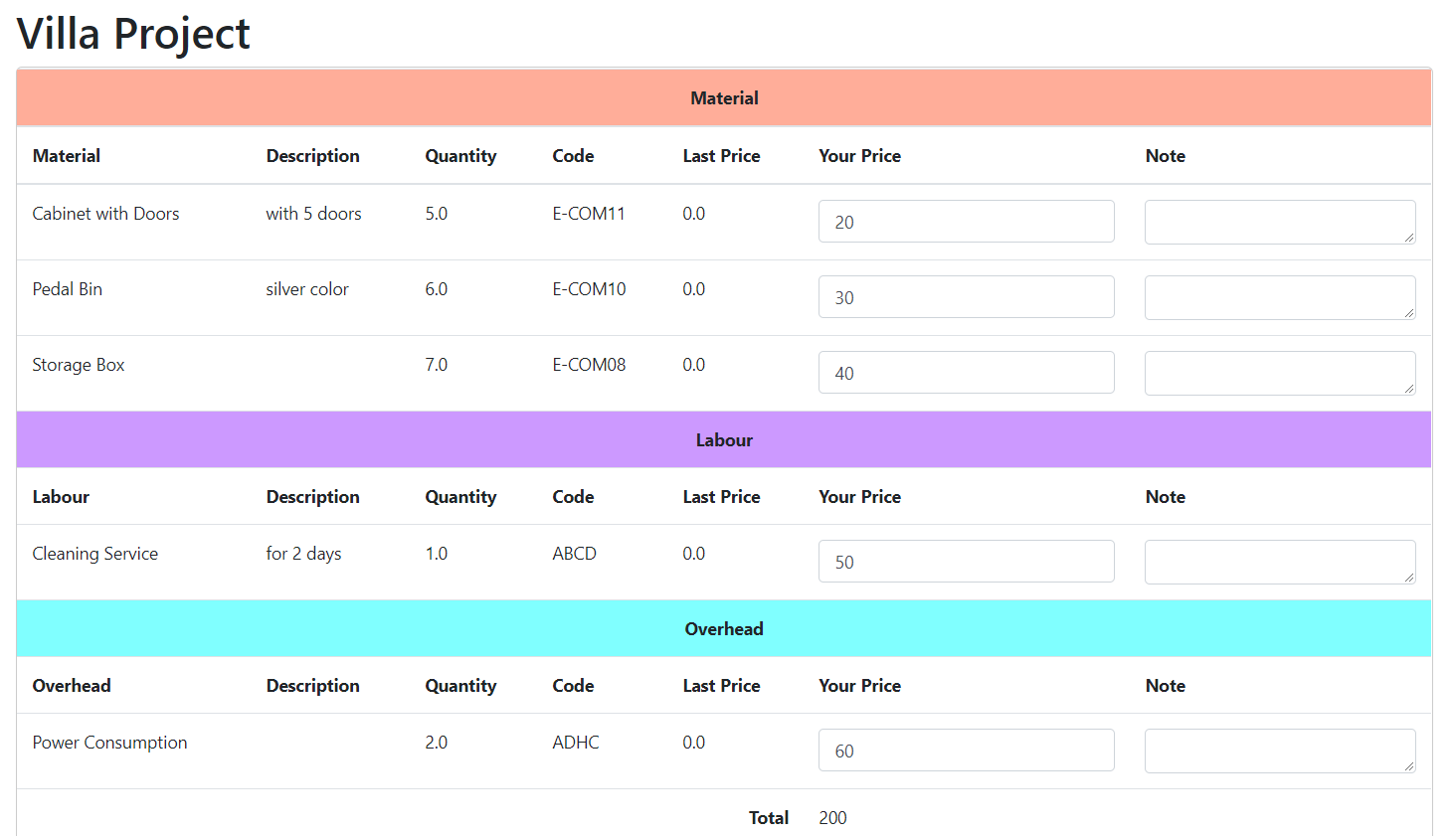Click the Villa Project page title
This screenshot has width=1456, height=836.
[x=133, y=34]
